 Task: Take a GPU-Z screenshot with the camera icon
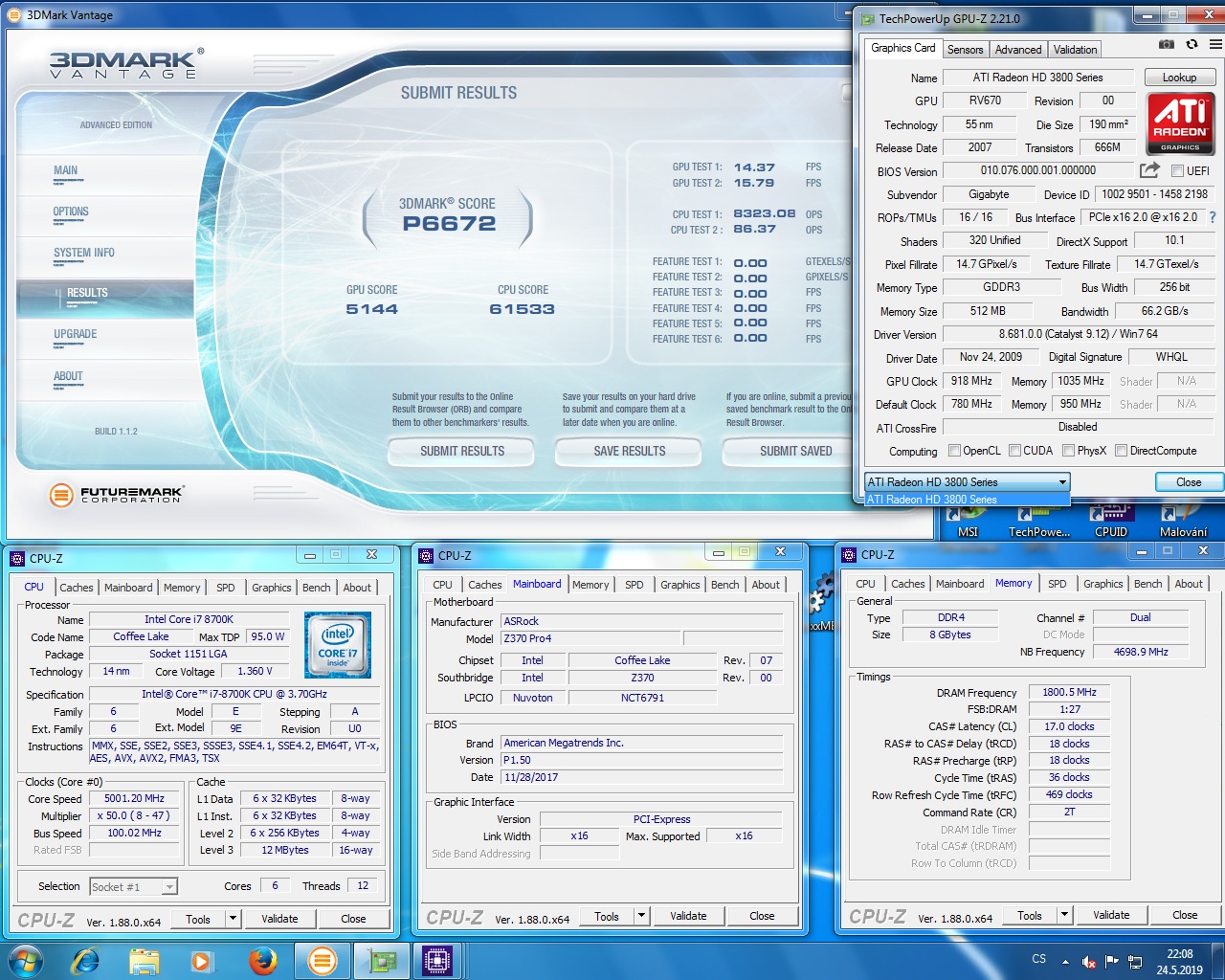click(x=1167, y=44)
